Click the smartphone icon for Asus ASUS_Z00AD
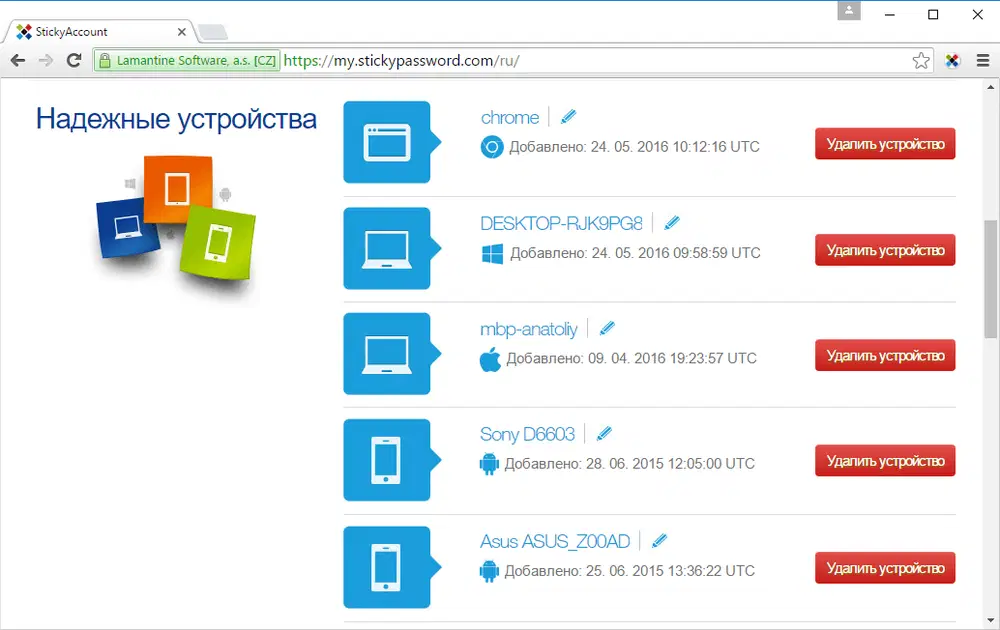This screenshot has width=1000, height=630. [388, 568]
